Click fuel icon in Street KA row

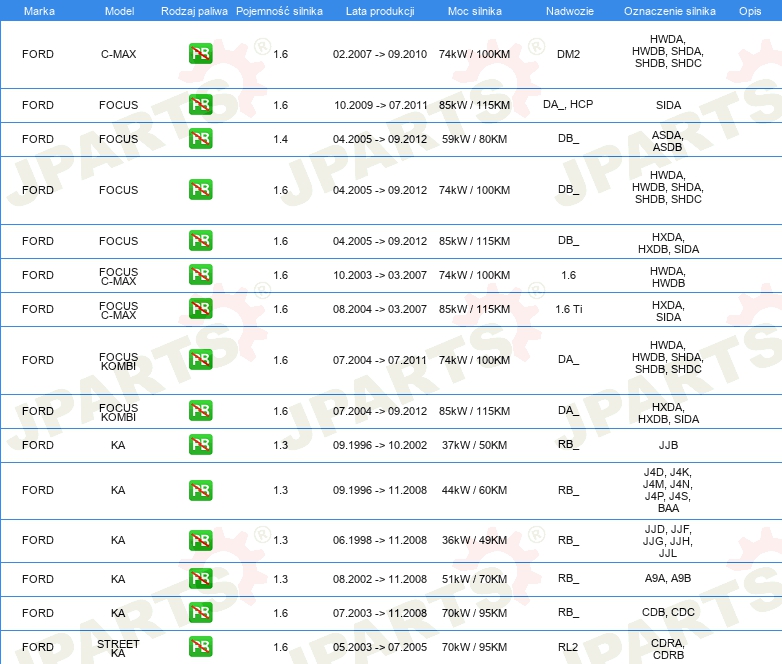[200, 647]
